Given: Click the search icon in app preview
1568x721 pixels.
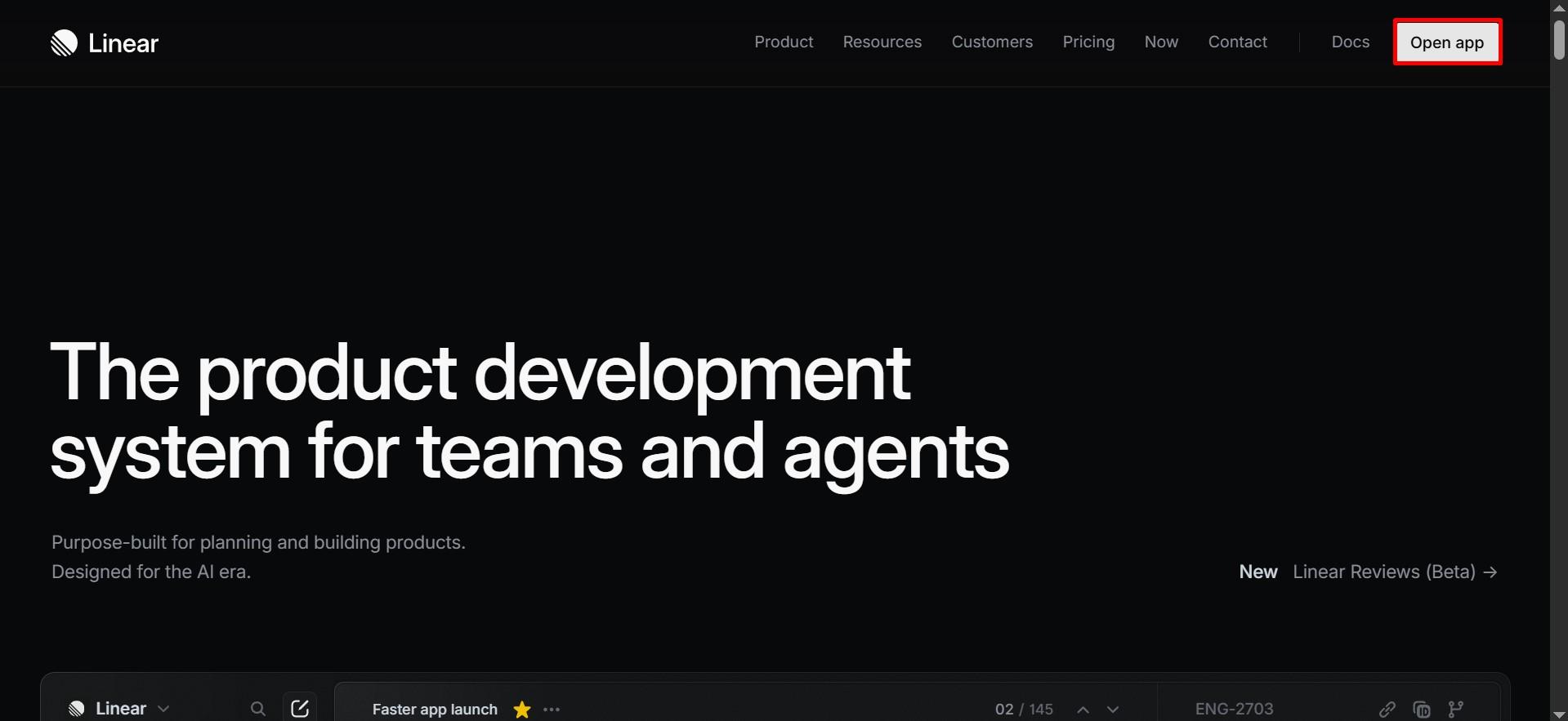Looking at the screenshot, I should point(258,709).
